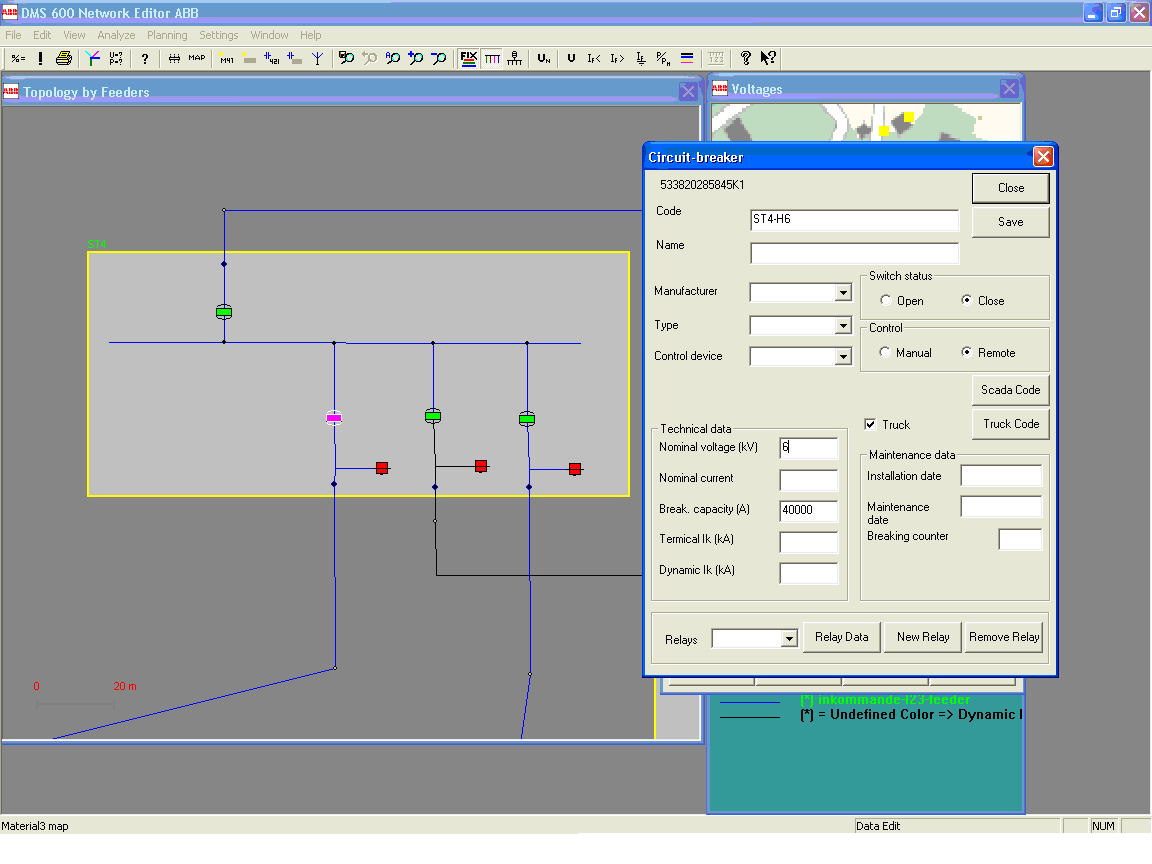Click the U=? P=? query icon

coord(116,58)
